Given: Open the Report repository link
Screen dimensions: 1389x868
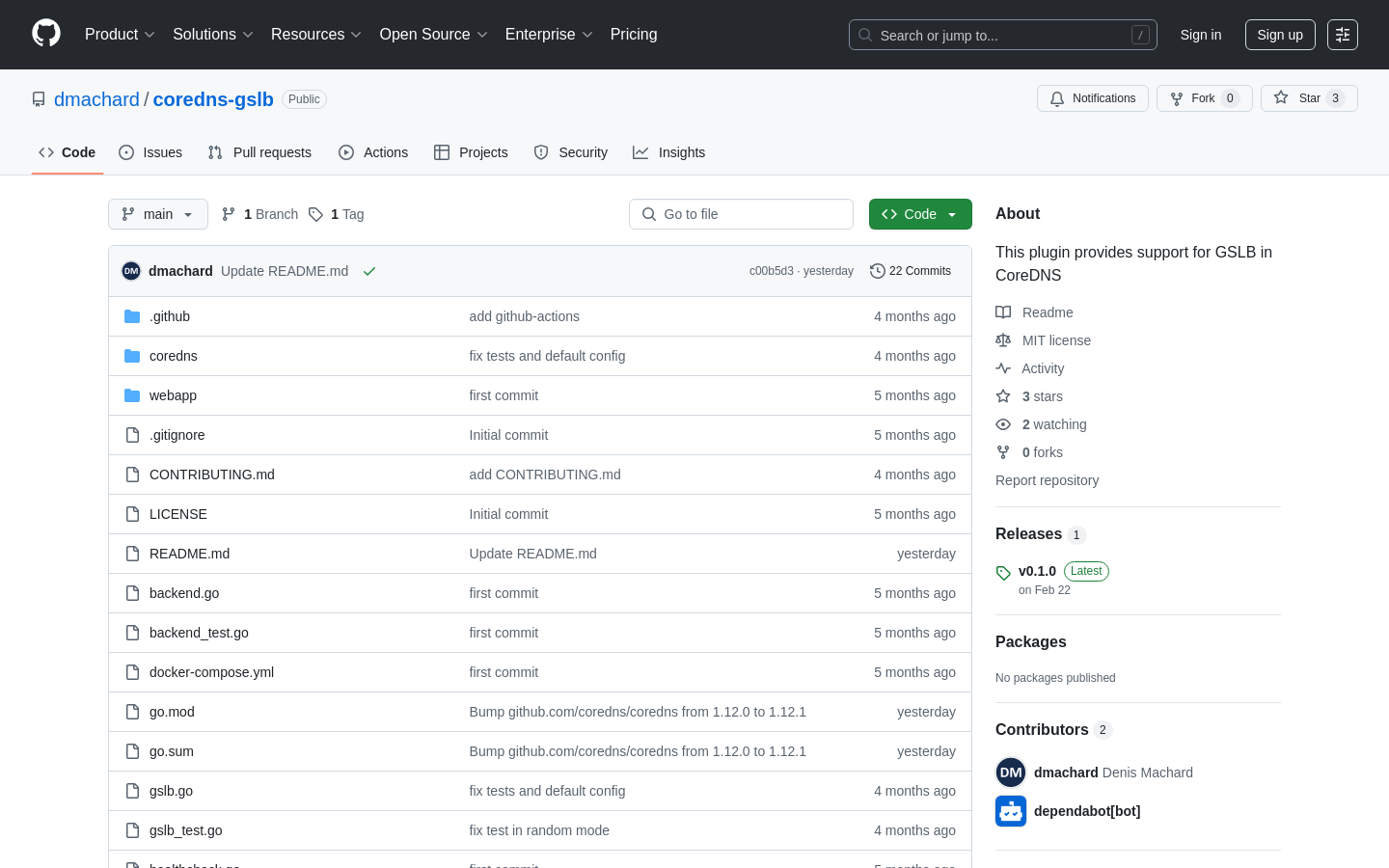Looking at the screenshot, I should tap(1047, 480).
